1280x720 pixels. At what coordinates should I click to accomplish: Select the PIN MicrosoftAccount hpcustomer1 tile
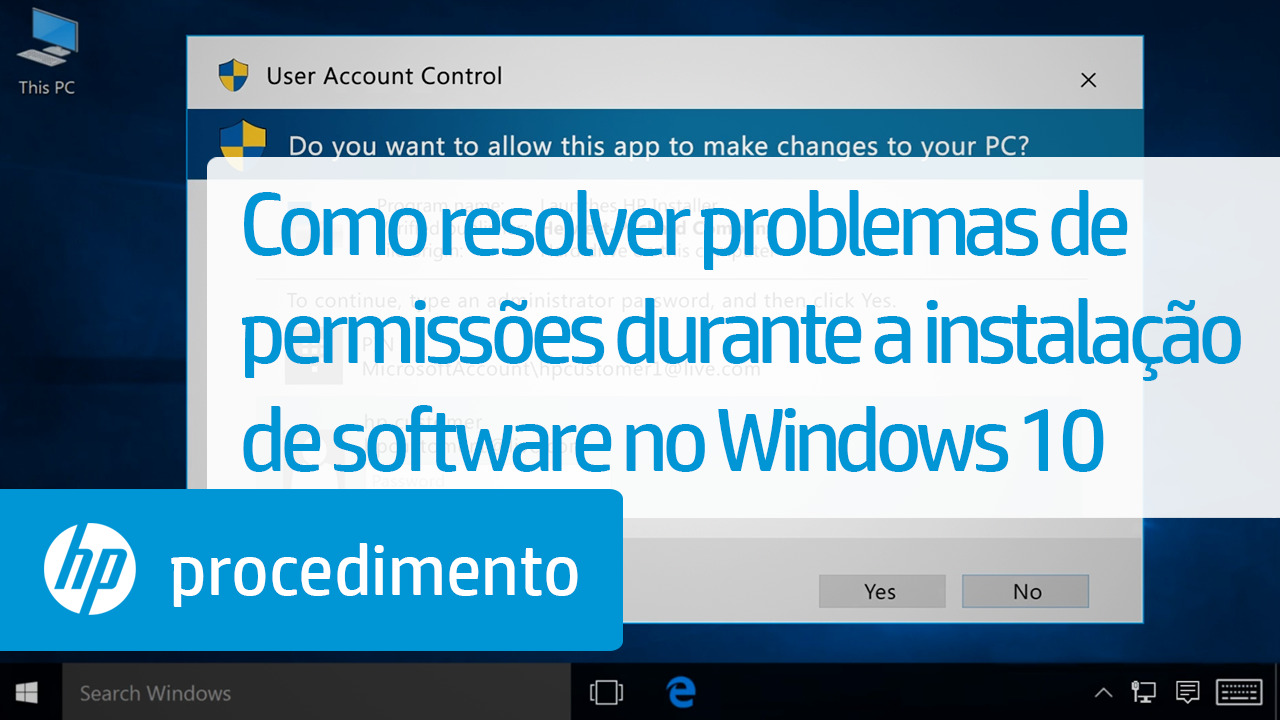coord(523,358)
